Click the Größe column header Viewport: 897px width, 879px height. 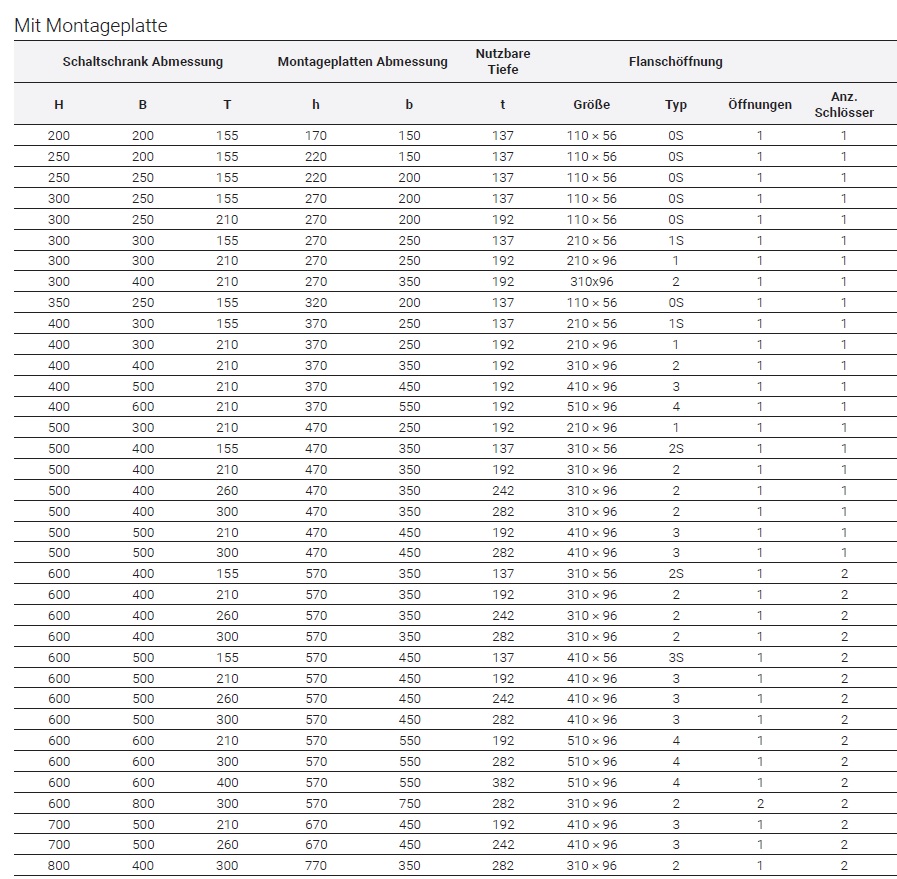click(592, 105)
